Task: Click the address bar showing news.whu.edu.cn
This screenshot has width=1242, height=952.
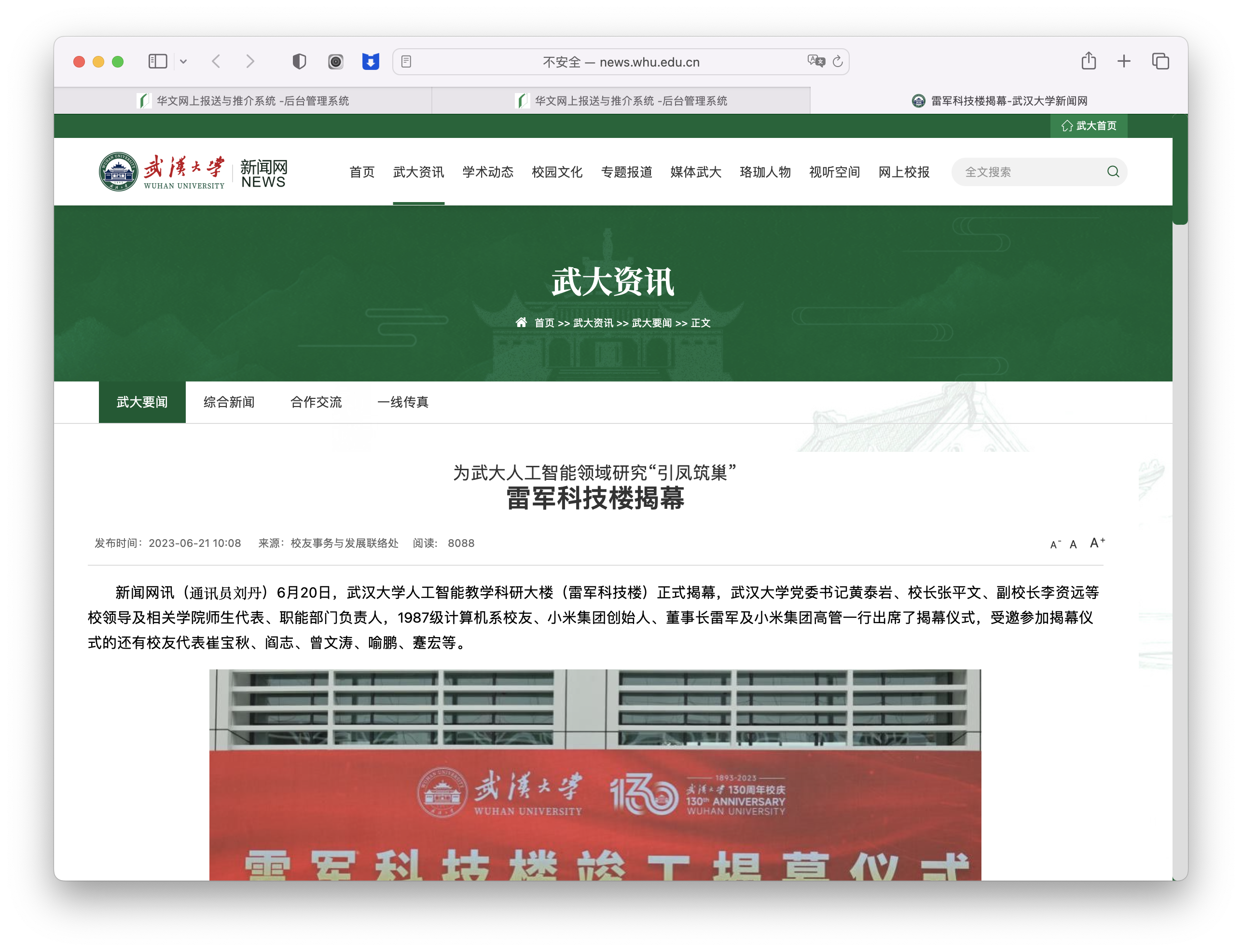Action: (621, 62)
